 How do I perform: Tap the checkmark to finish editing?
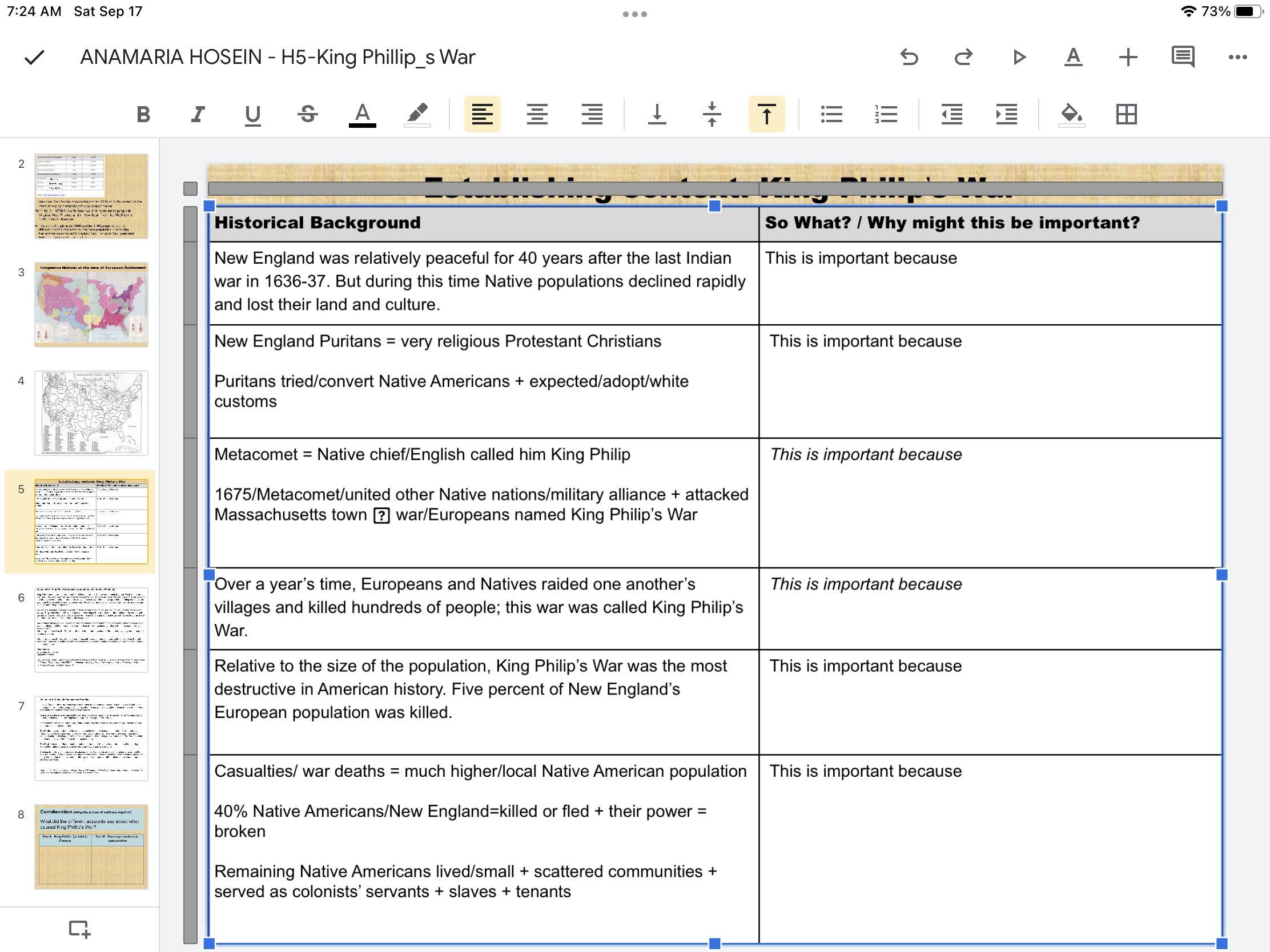tap(34, 57)
